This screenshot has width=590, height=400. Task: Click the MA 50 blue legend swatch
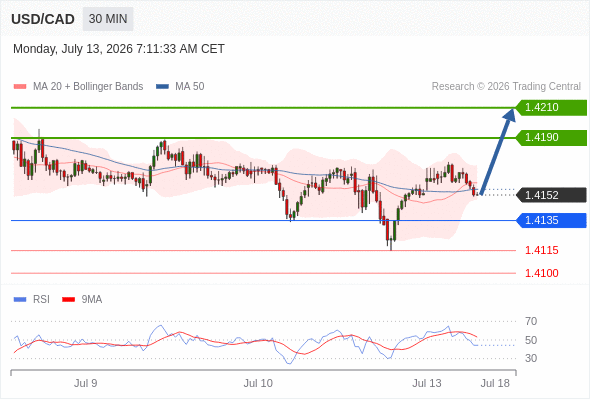[162, 87]
